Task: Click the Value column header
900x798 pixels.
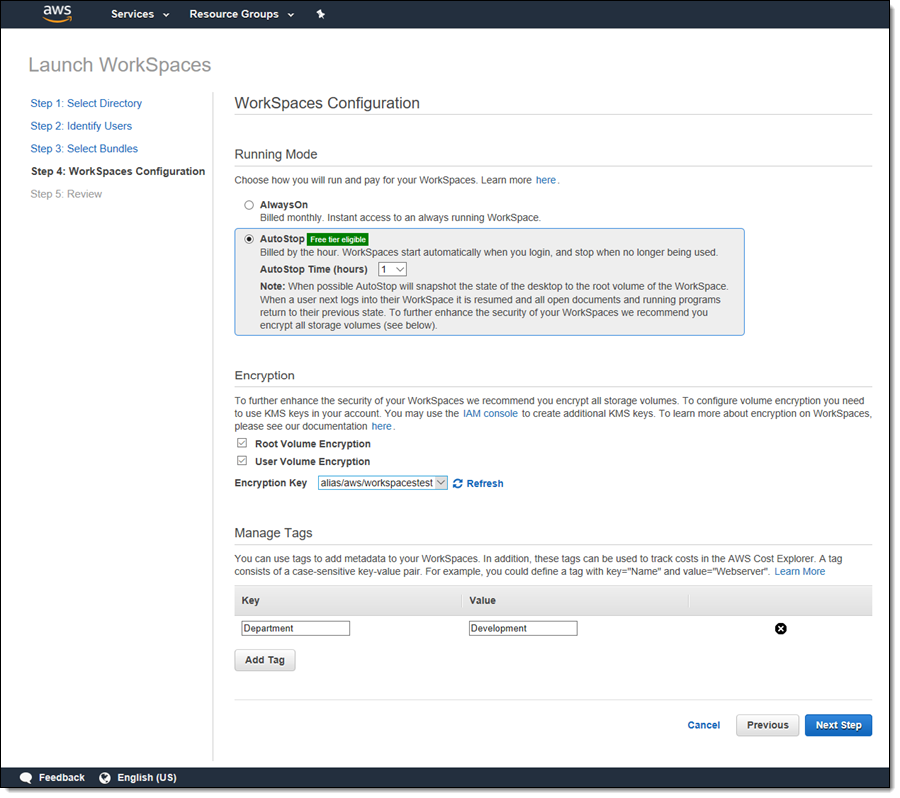Action: [482, 601]
